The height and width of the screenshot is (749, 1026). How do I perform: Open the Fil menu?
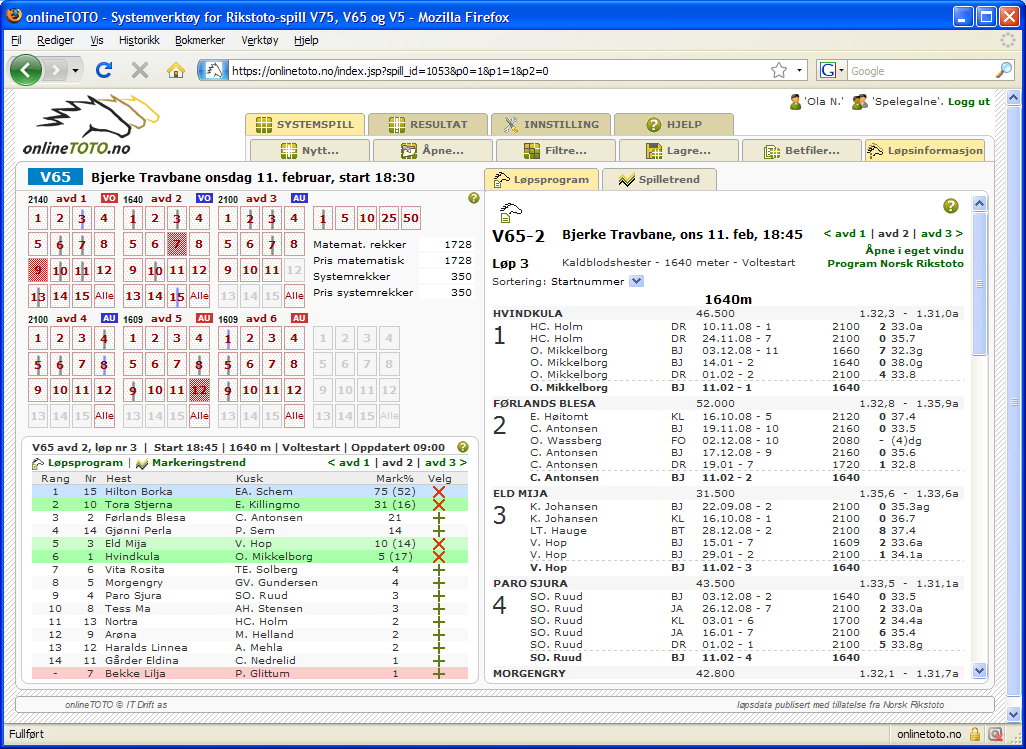click(x=16, y=40)
